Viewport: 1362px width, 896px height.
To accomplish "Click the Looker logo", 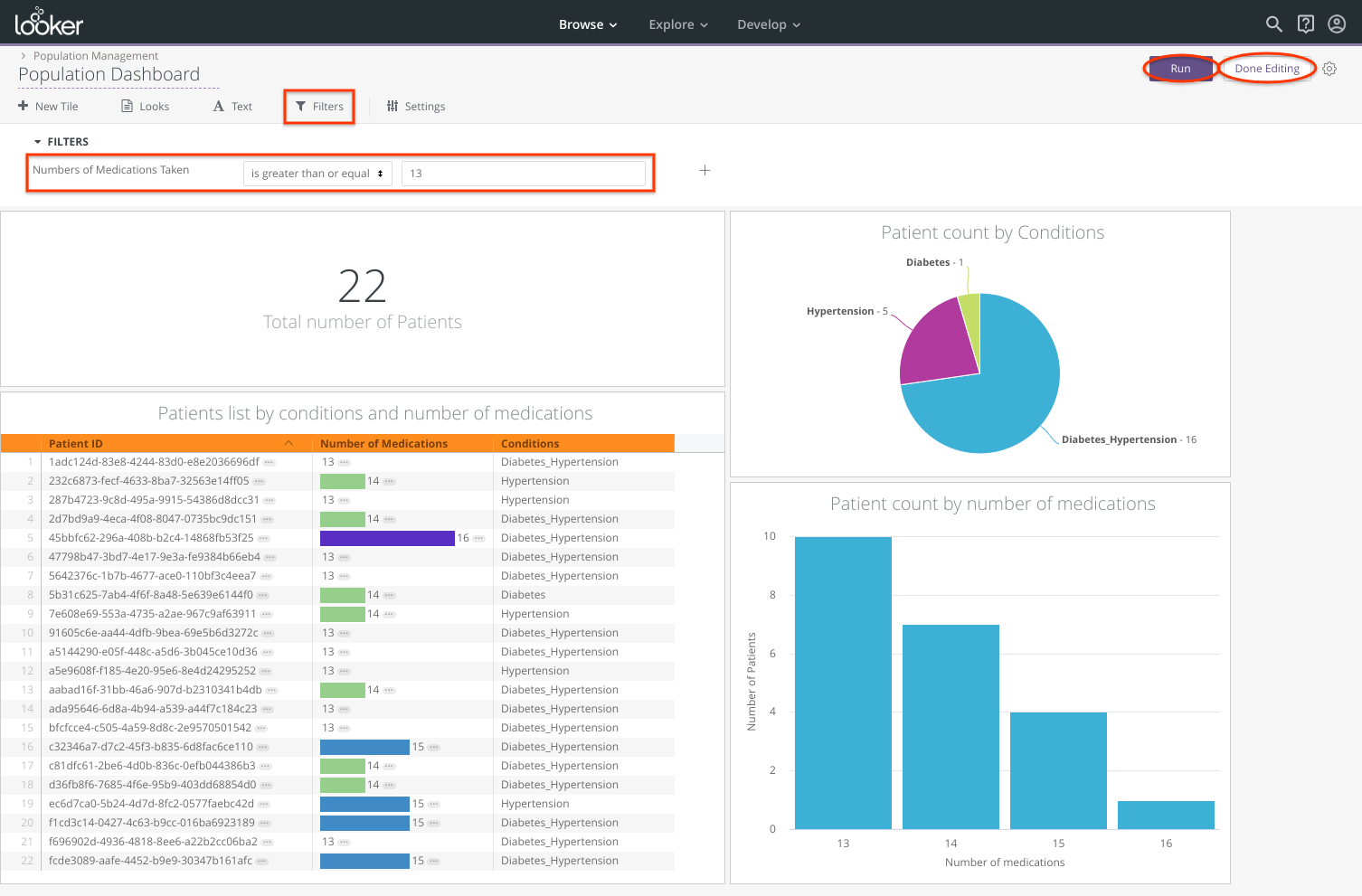I will coord(49,23).
